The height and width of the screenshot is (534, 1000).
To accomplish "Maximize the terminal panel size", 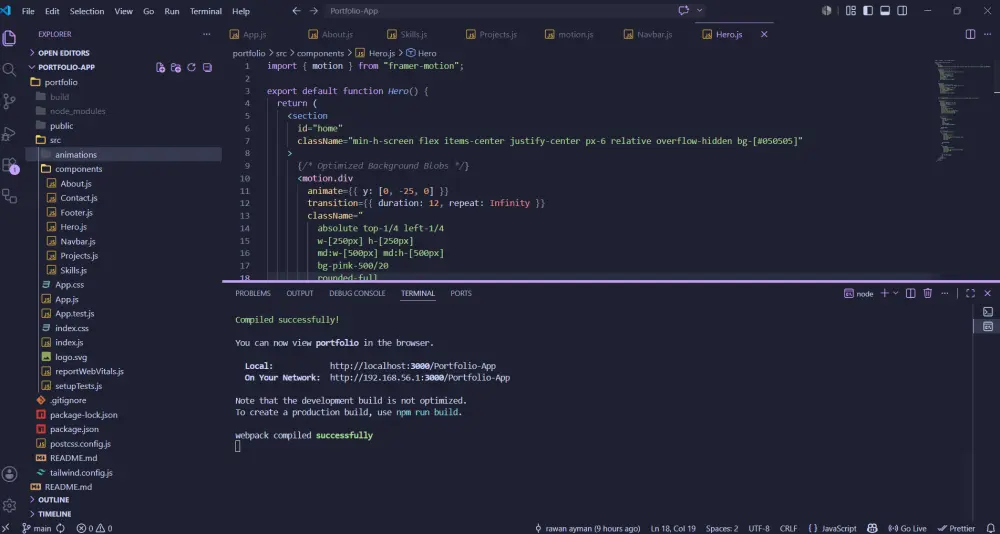I will pyautogui.click(x=970, y=293).
